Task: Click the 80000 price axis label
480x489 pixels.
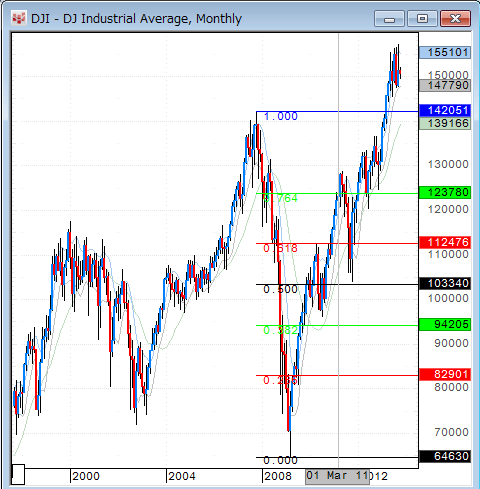Action: pyautogui.click(x=451, y=387)
